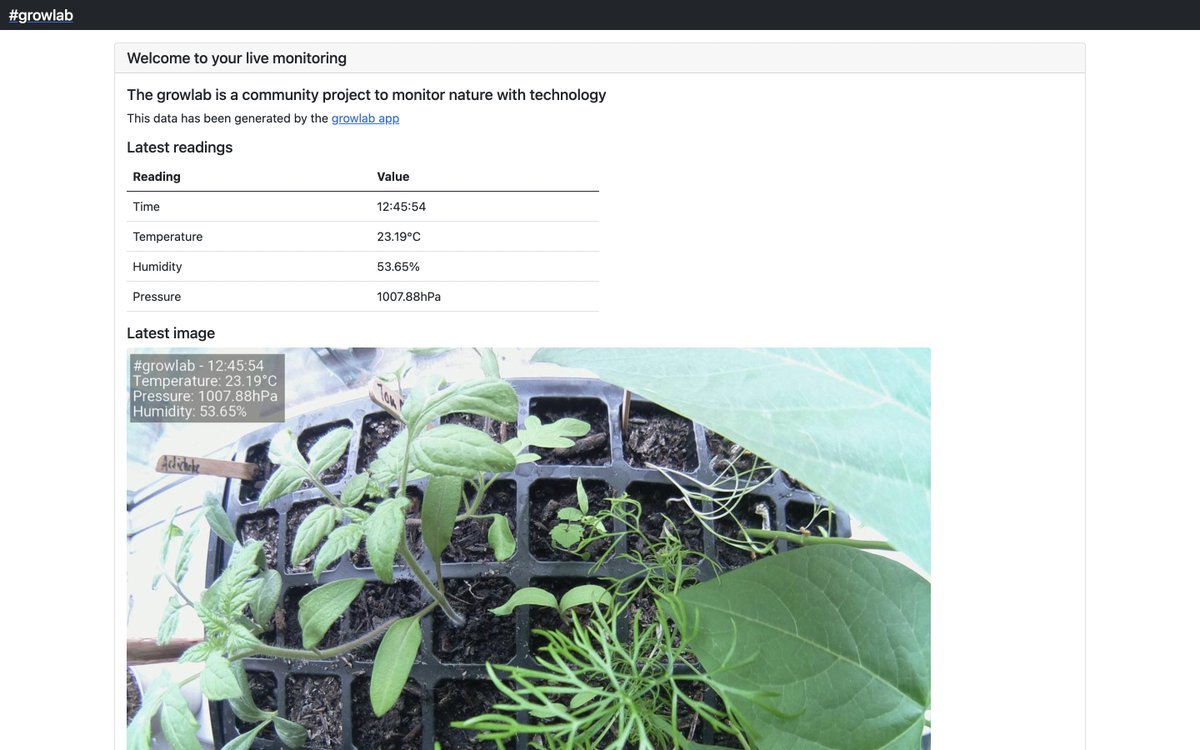Follow the growlab app hyperlink
The width and height of the screenshot is (1200, 750).
[x=365, y=118]
